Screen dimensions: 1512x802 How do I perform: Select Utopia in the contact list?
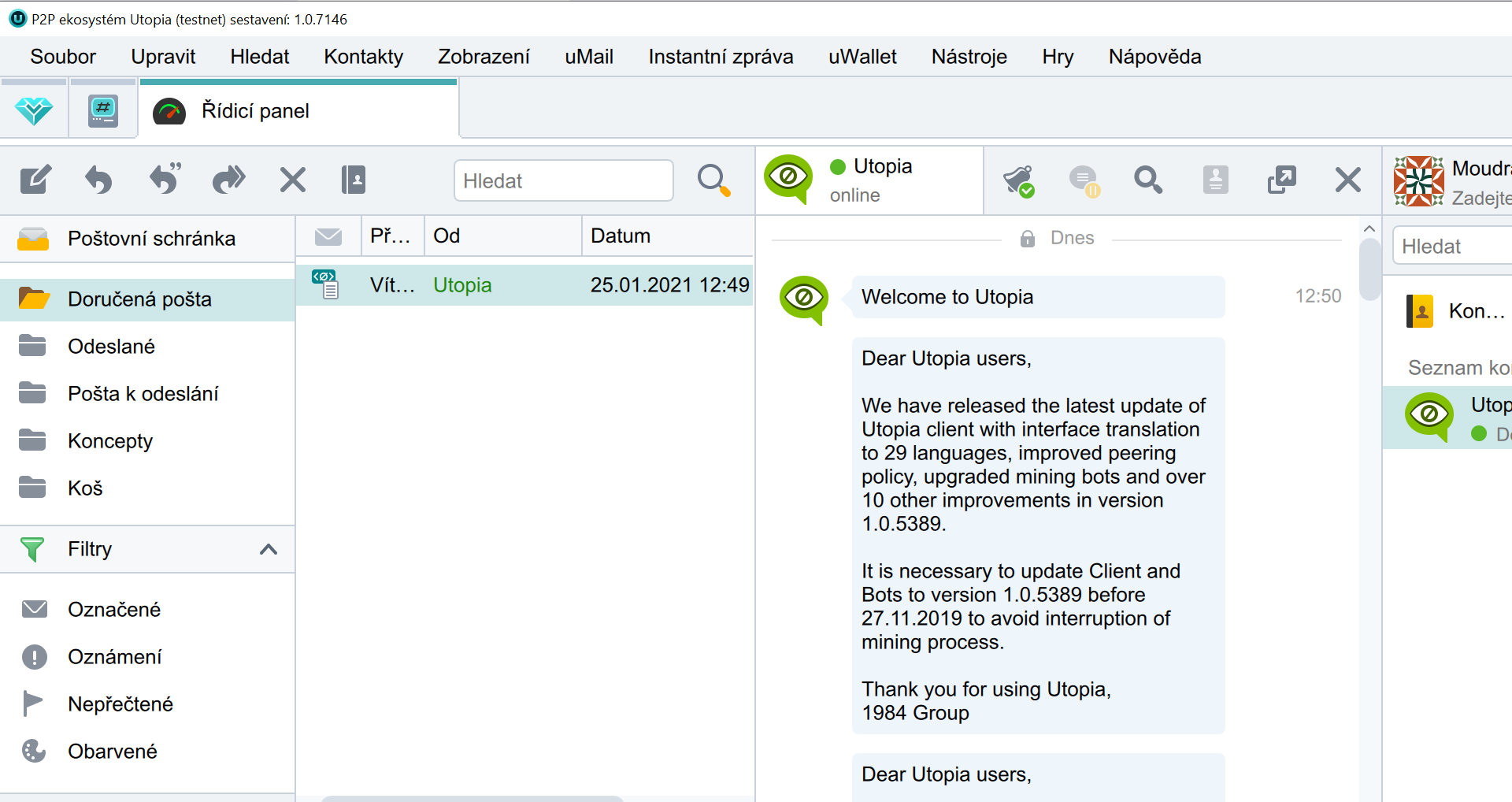point(1447,418)
